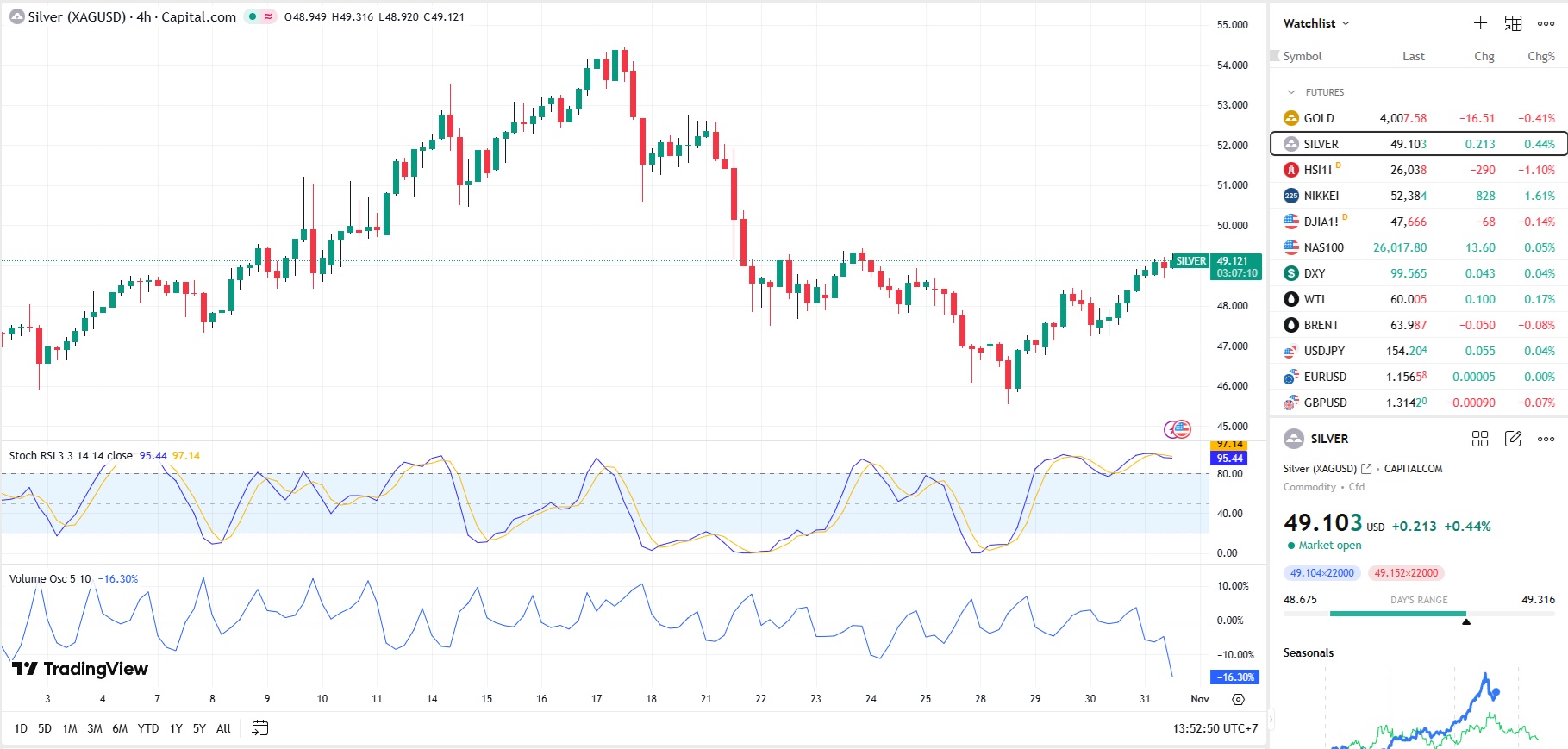This screenshot has height=749, width=1568.
Task: Click the chart settings gear near Nov
Action: click(x=1238, y=699)
